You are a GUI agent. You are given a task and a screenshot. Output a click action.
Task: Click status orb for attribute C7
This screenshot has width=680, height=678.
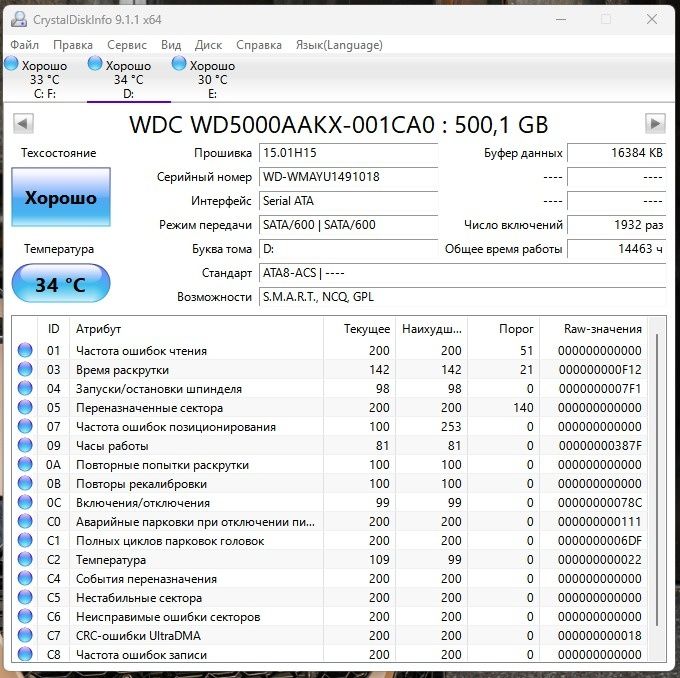tap(25, 635)
